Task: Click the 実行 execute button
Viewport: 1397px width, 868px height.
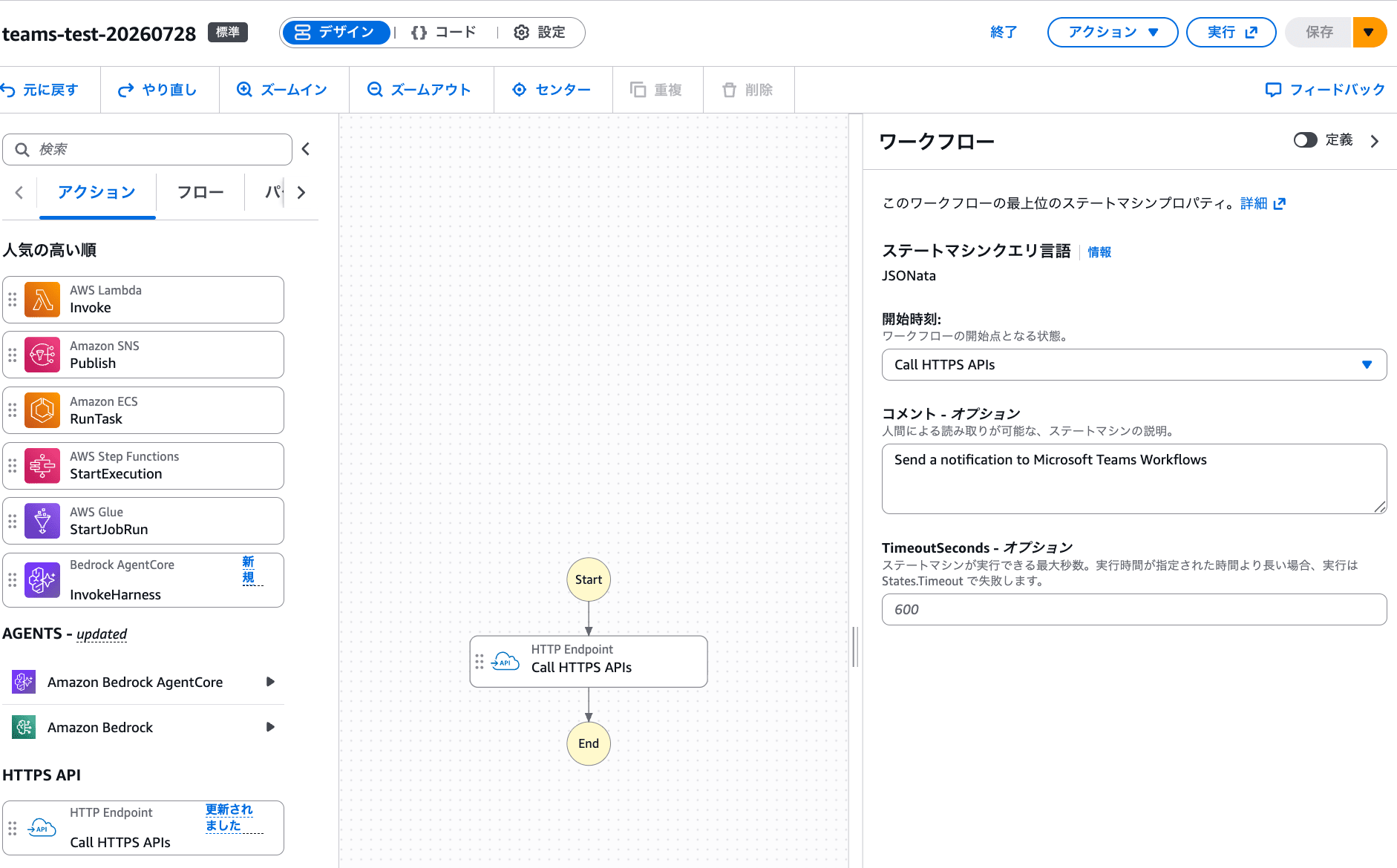Action: 1231,33
